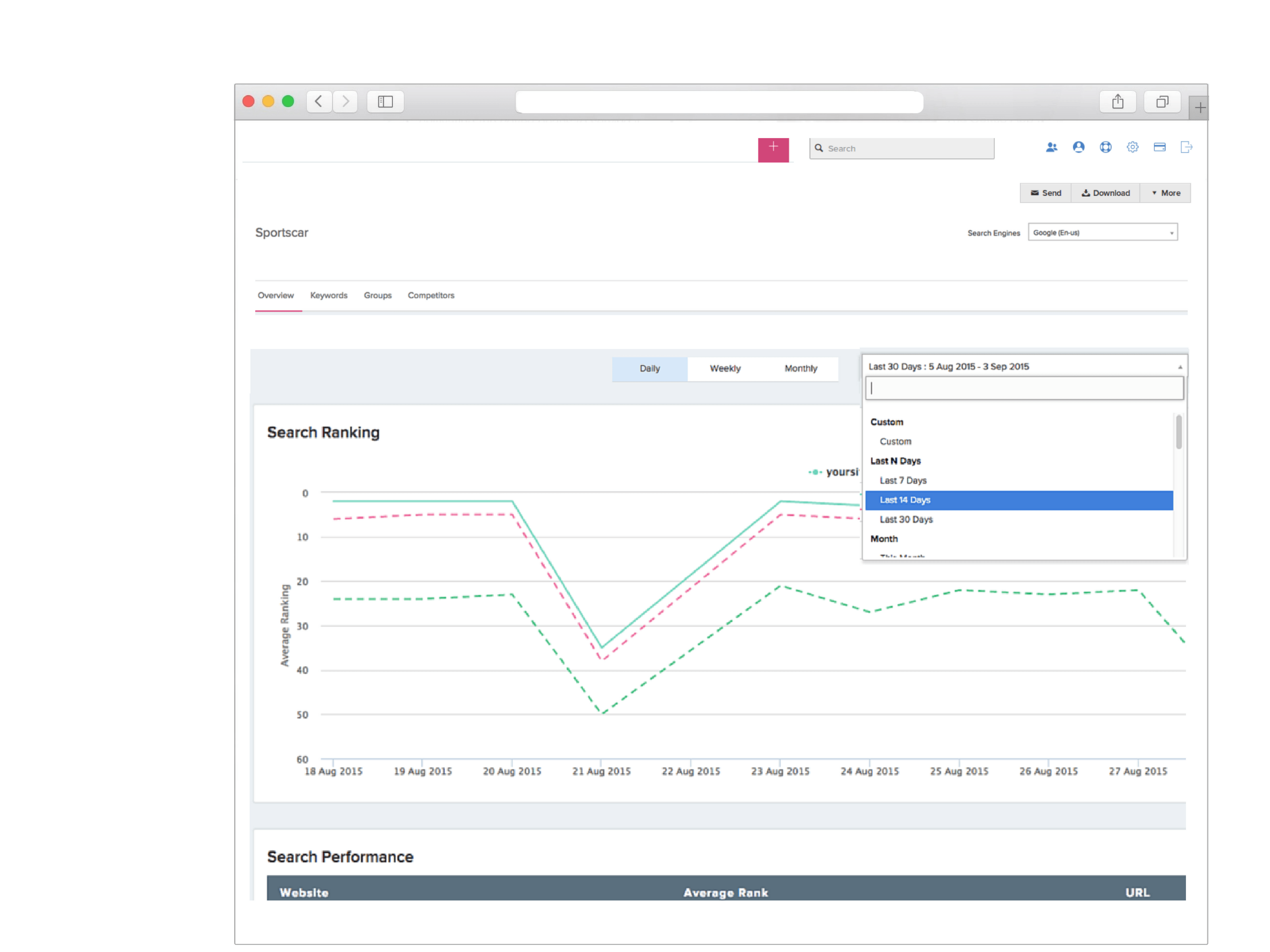Open the Competitors tab
The height and width of the screenshot is (952, 1270).
click(431, 295)
